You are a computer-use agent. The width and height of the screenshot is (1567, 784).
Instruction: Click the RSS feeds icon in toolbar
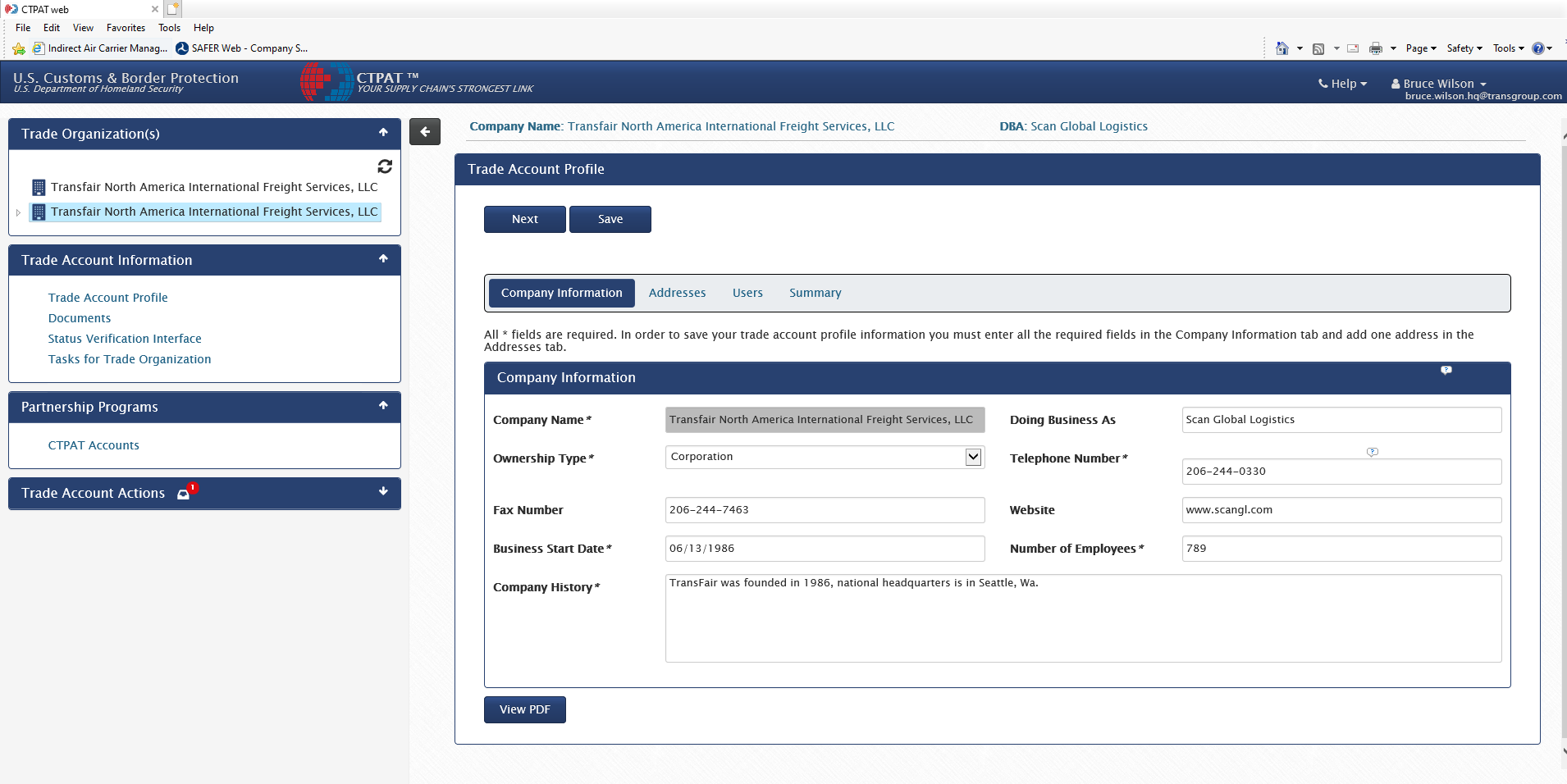point(1318,48)
